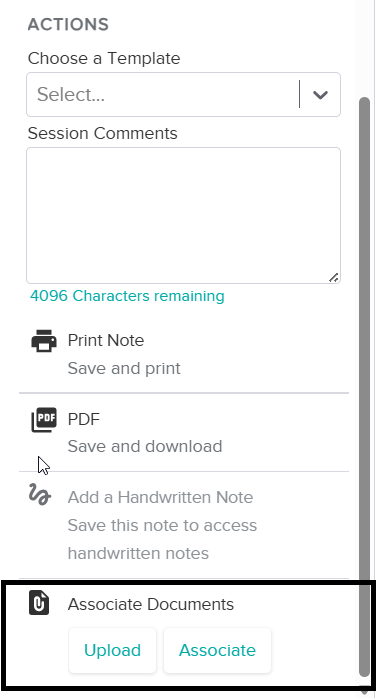Click the printer icon for Print Note
Screen dimensions: 376x698
(x=44, y=341)
